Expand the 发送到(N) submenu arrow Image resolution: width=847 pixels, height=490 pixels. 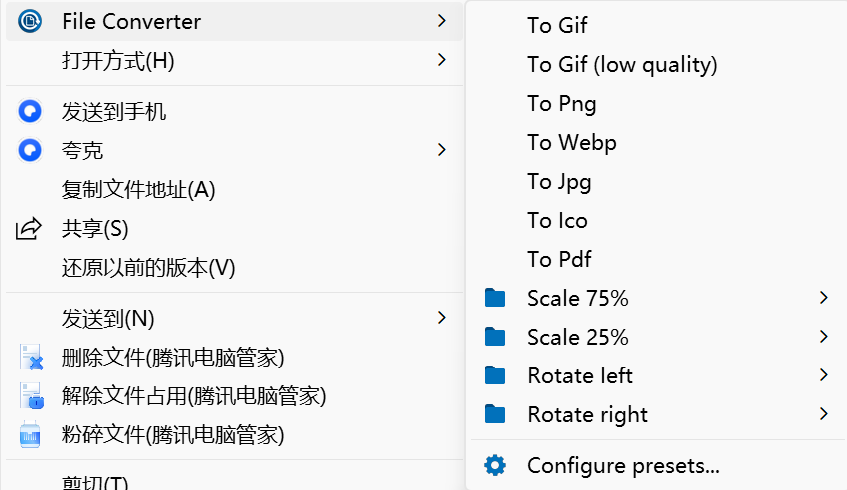442,318
